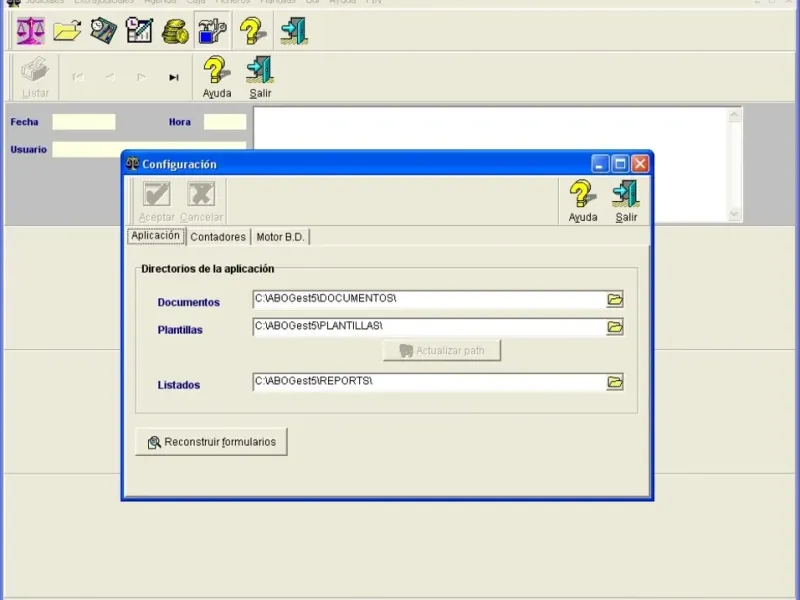Click the tools and wrench configuration icon

[x=212, y=31]
